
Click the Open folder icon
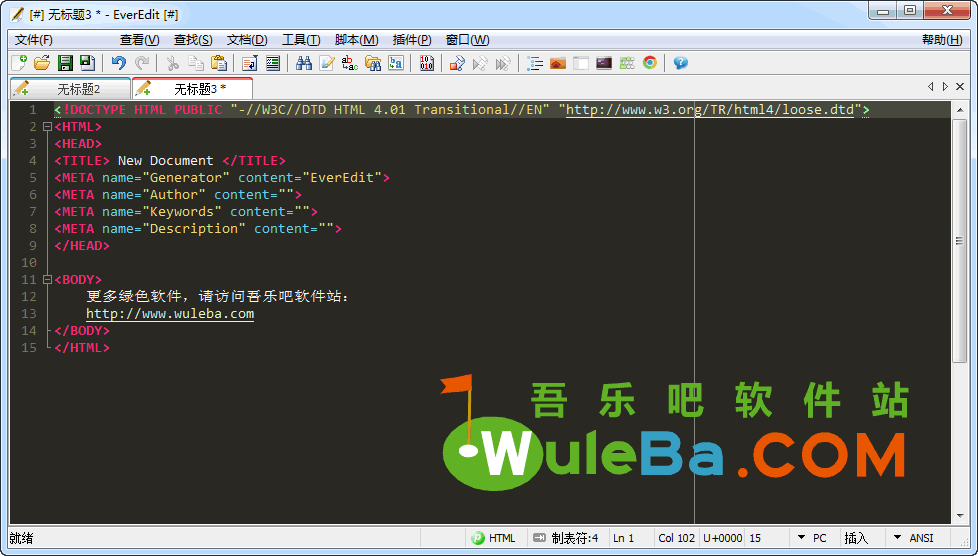pos(42,62)
